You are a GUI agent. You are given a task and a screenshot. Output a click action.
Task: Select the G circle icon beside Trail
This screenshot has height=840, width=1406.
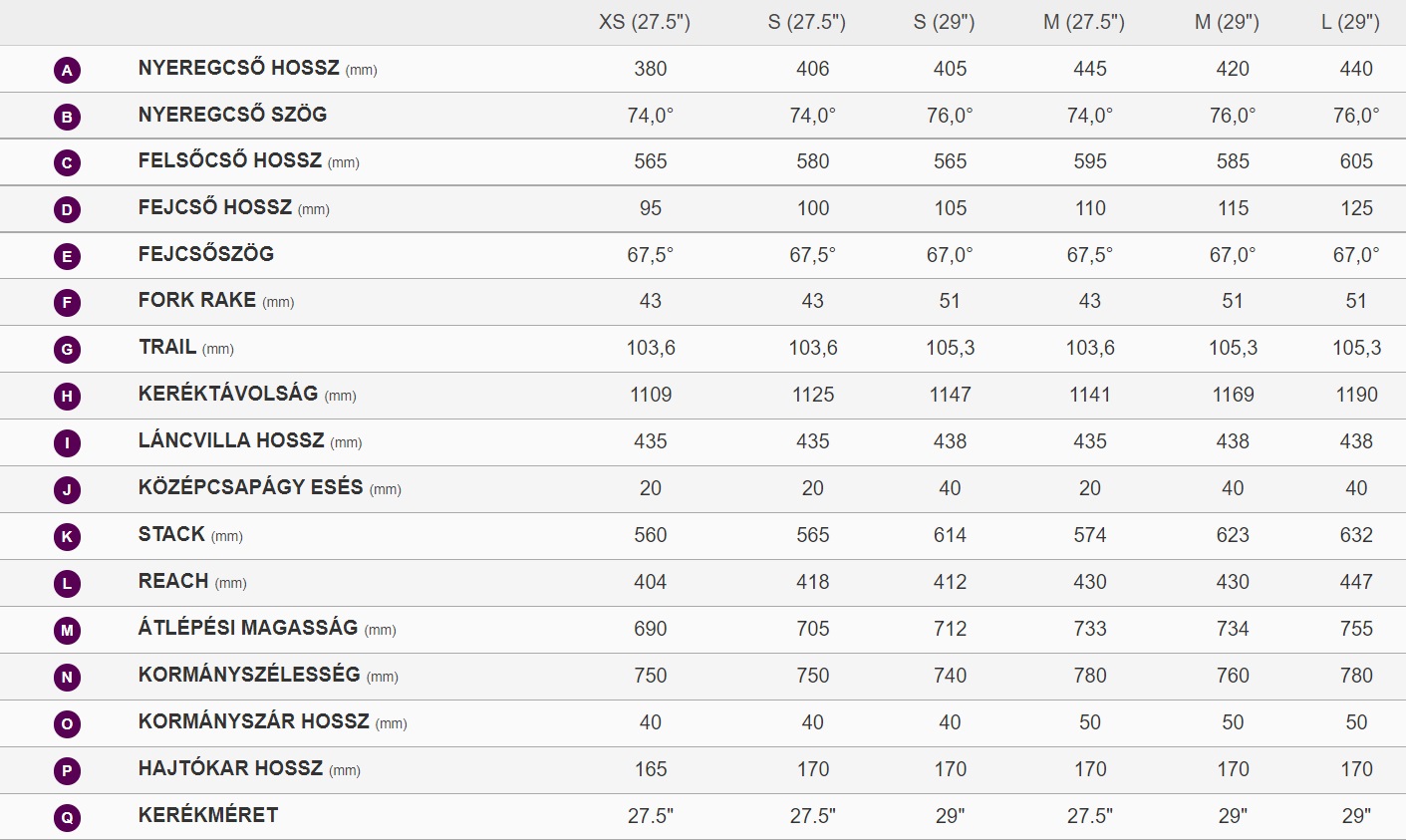point(67,349)
